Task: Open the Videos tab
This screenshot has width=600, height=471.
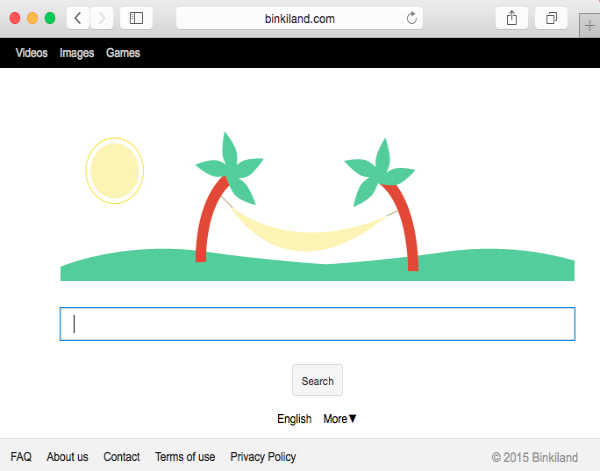Action: [31, 53]
